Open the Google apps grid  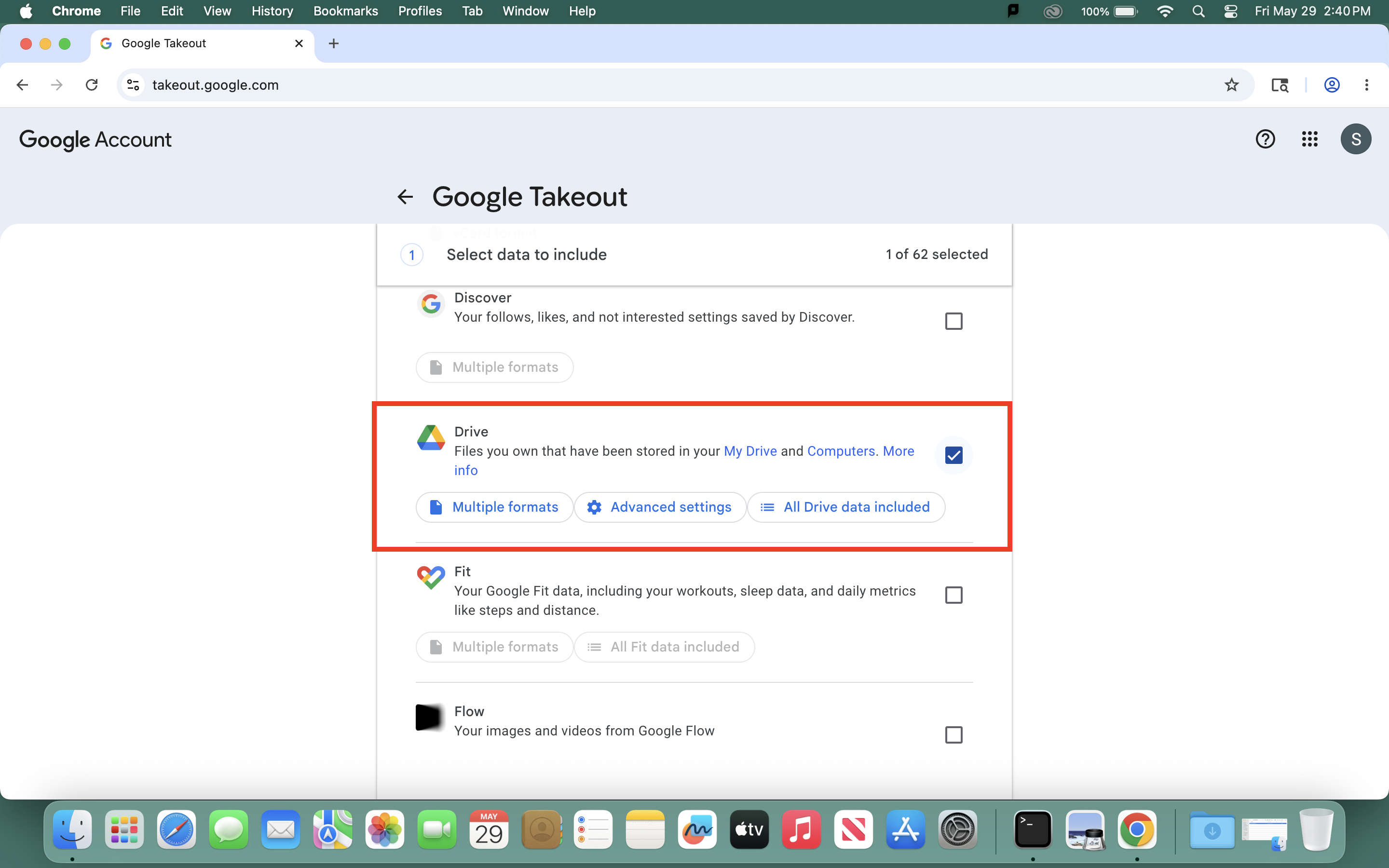pos(1310,139)
